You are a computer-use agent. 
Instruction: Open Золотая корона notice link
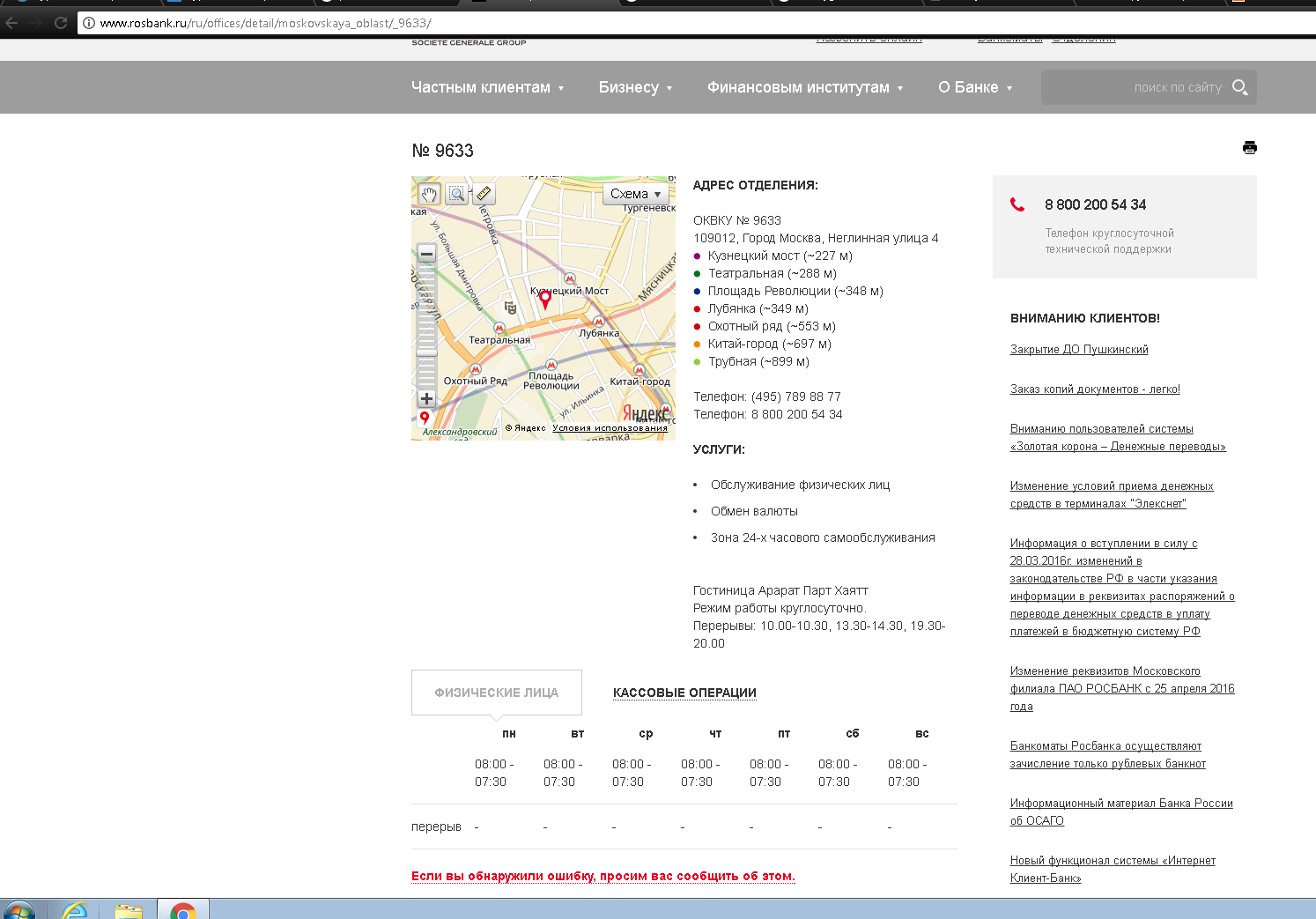[x=1118, y=438]
